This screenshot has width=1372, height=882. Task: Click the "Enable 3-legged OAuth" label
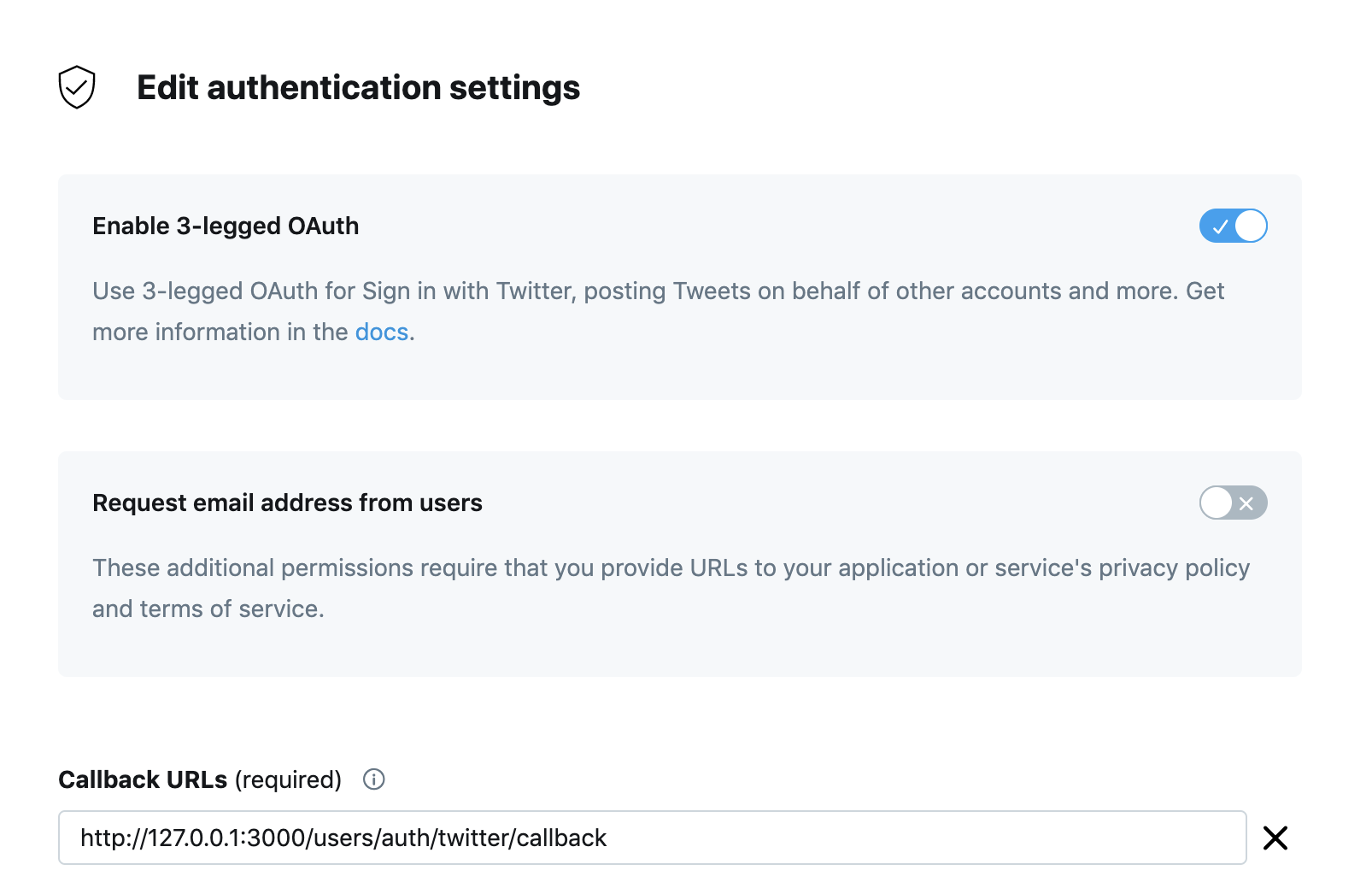coord(226,226)
